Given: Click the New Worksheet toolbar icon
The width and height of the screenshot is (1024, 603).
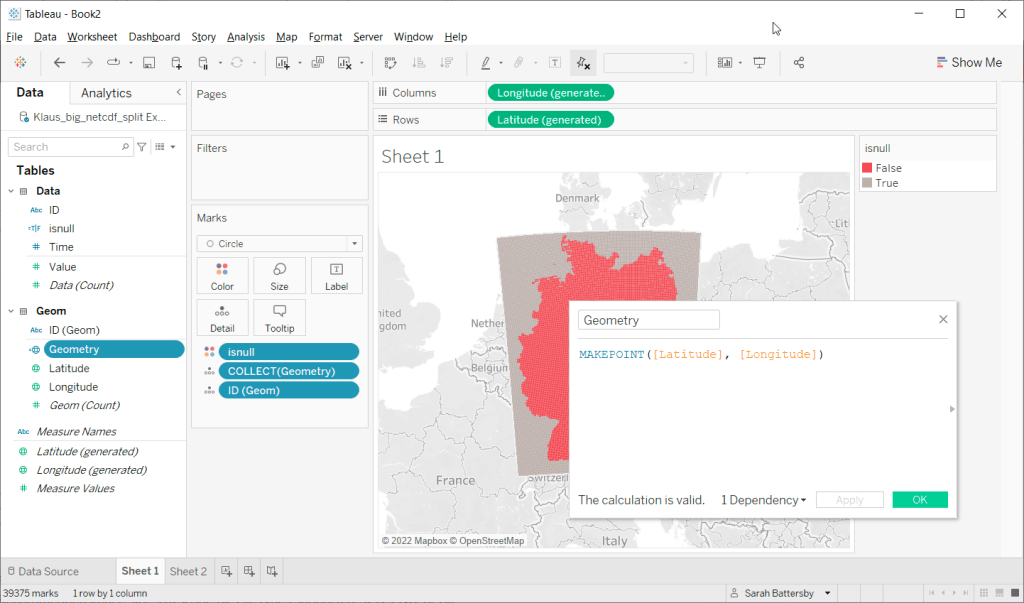Looking at the screenshot, I should 282,63.
